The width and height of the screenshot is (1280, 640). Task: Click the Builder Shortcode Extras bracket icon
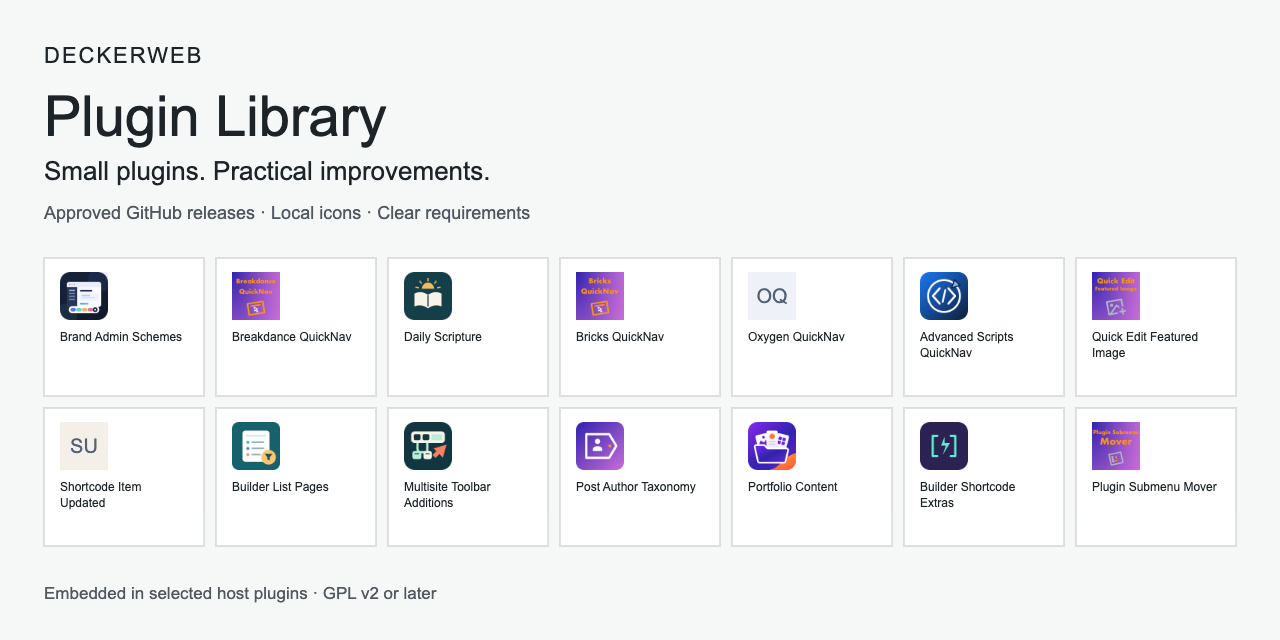[944, 446]
